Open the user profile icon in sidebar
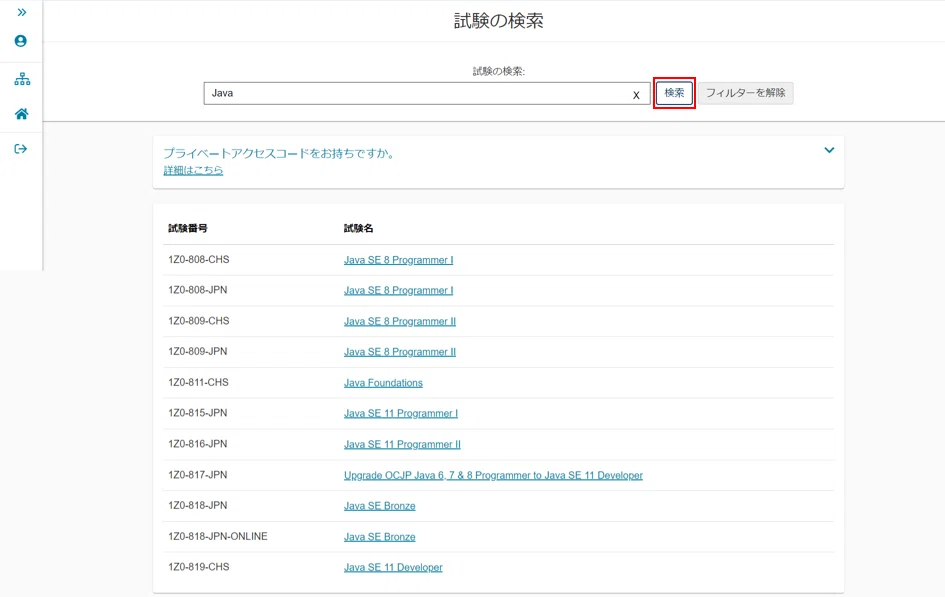This screenshot has height=597, width=945. [20, 41]
